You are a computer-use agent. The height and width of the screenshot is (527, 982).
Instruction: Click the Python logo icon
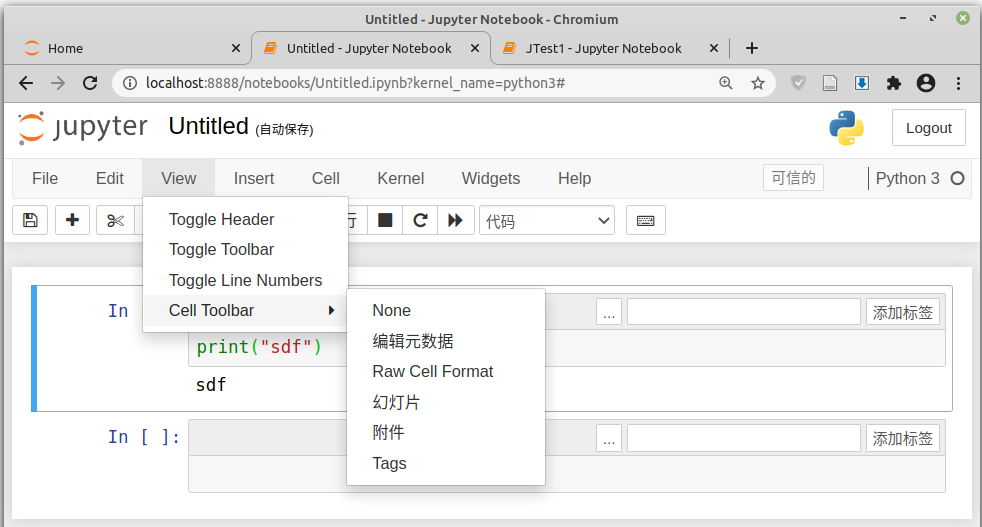847,128
